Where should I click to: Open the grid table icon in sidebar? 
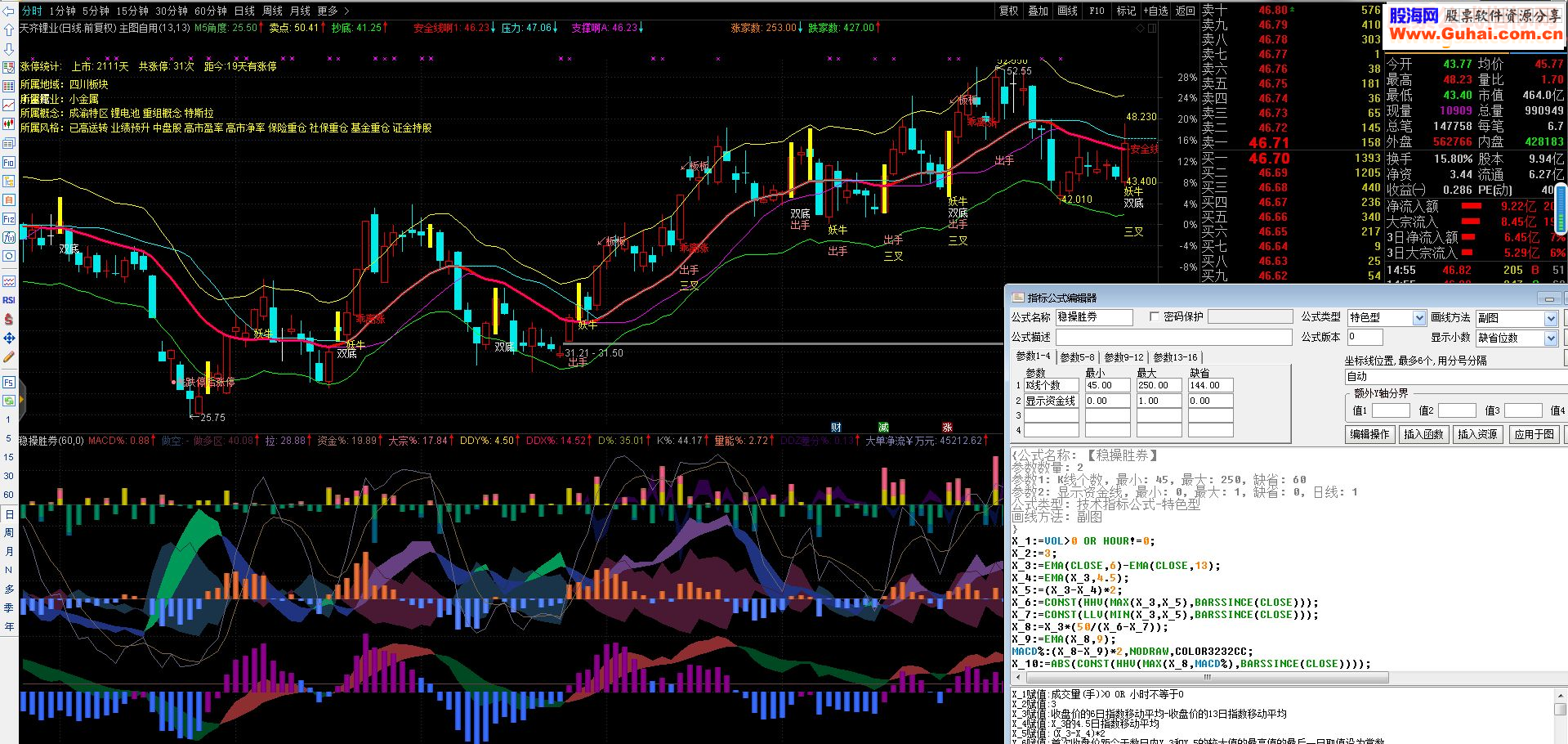pyautogui.click(x=9, y=87)
